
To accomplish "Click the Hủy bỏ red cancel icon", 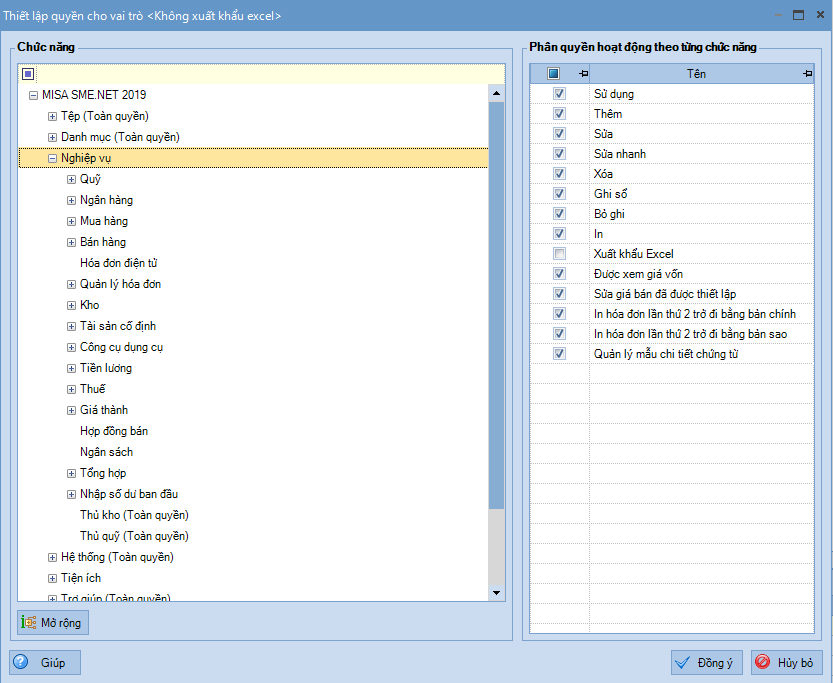I will (x=762, y=662).
